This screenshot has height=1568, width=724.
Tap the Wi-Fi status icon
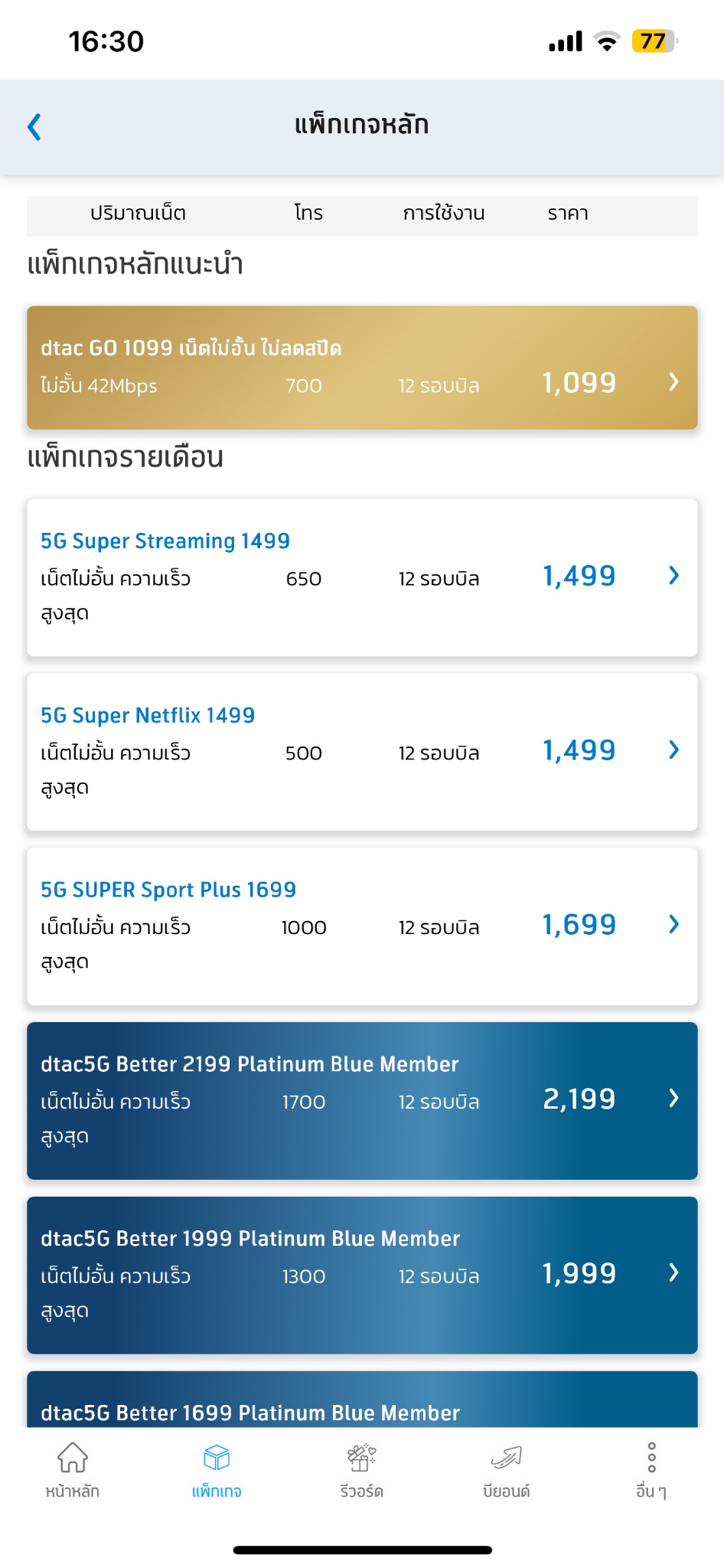point(607,41)
